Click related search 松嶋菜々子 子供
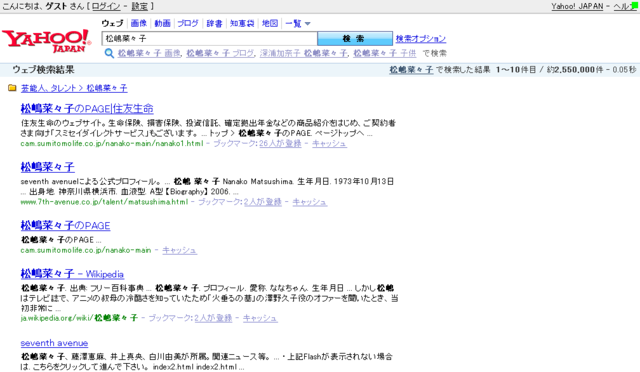 click(x=385, y=53)
